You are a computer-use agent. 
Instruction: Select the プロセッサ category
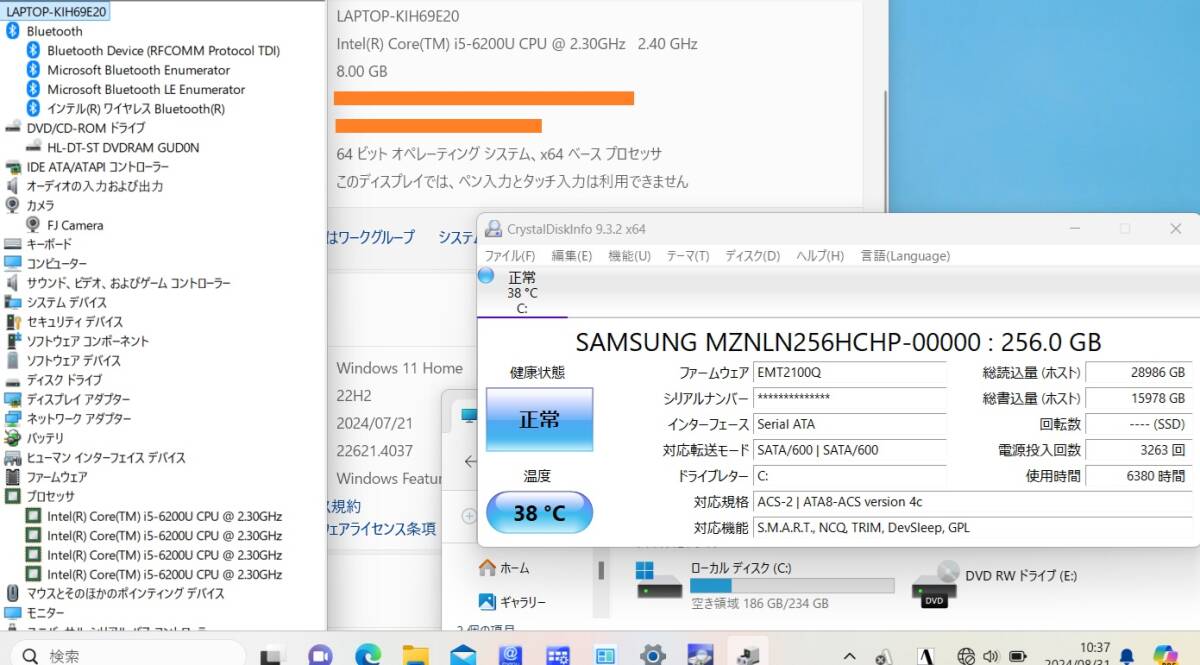coord(50,496)
